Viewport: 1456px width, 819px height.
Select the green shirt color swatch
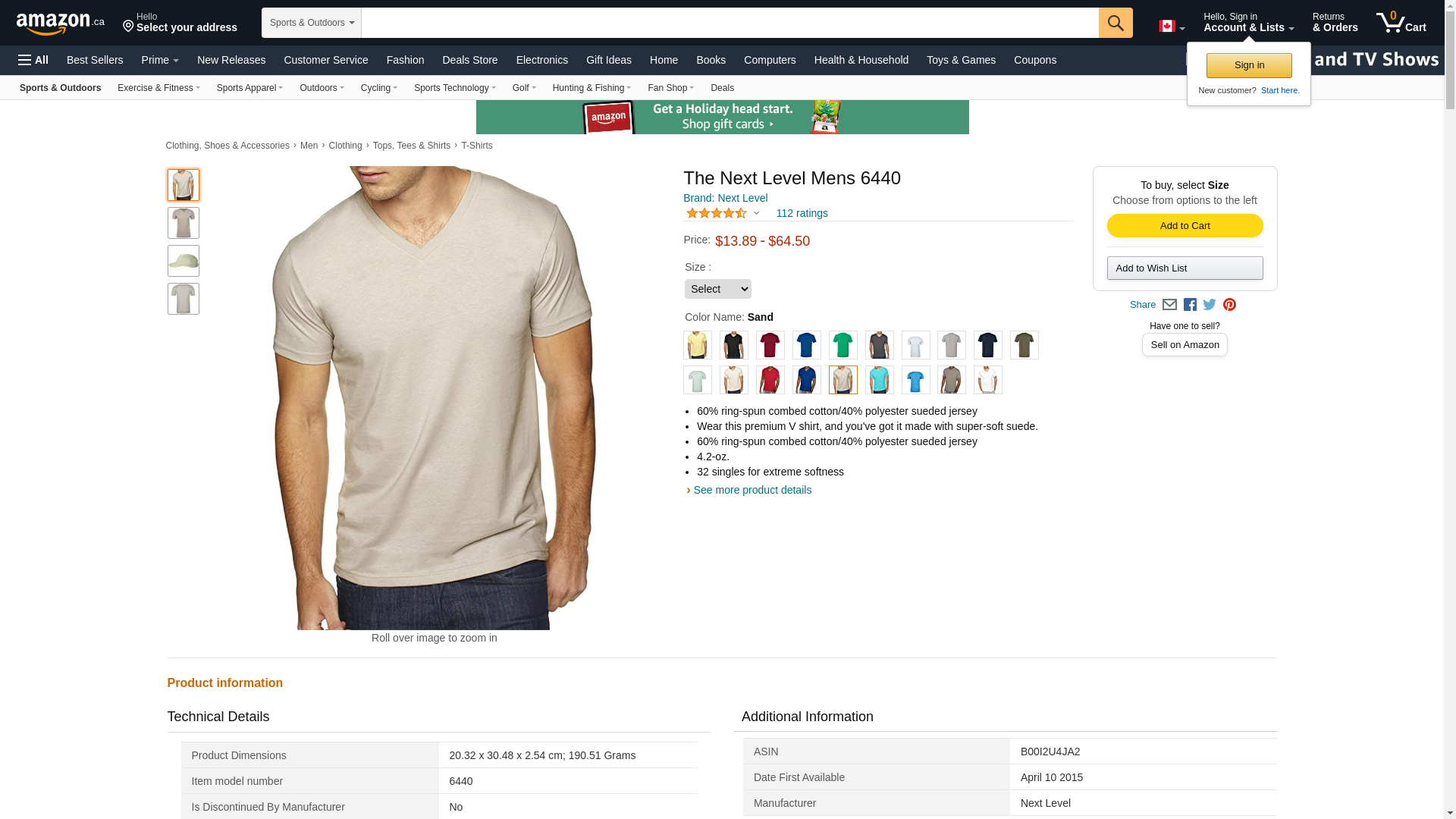click(843, 345)
